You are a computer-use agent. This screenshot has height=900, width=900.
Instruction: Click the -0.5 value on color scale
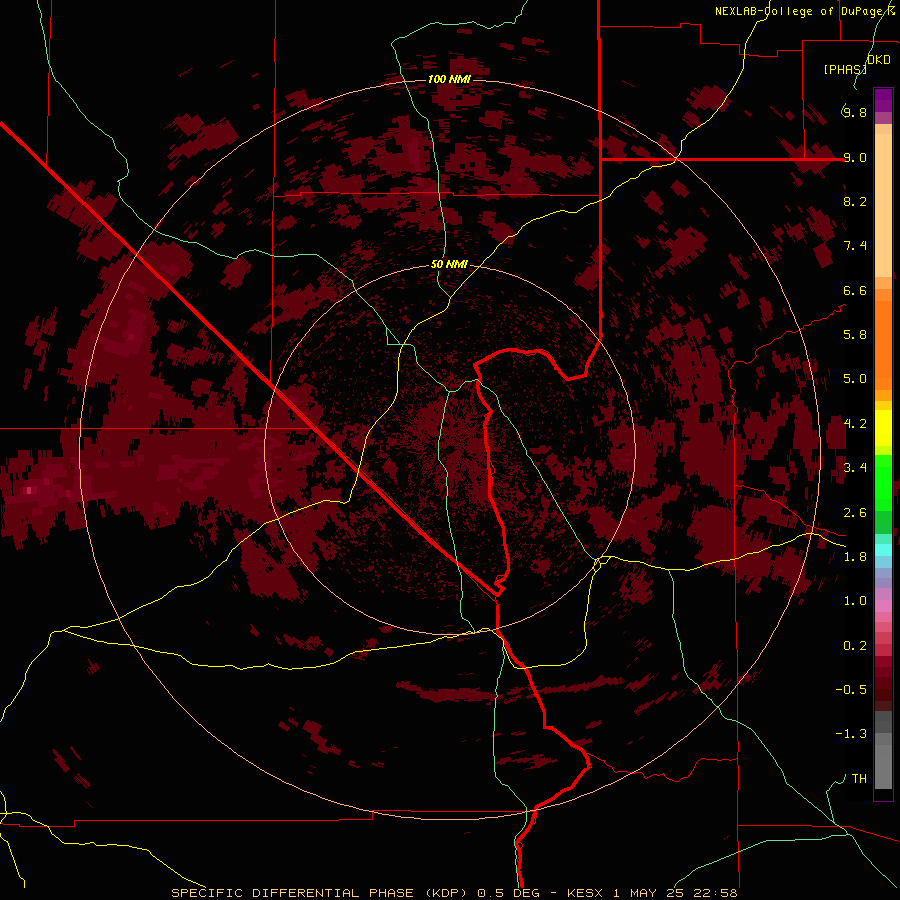[851, 689]
